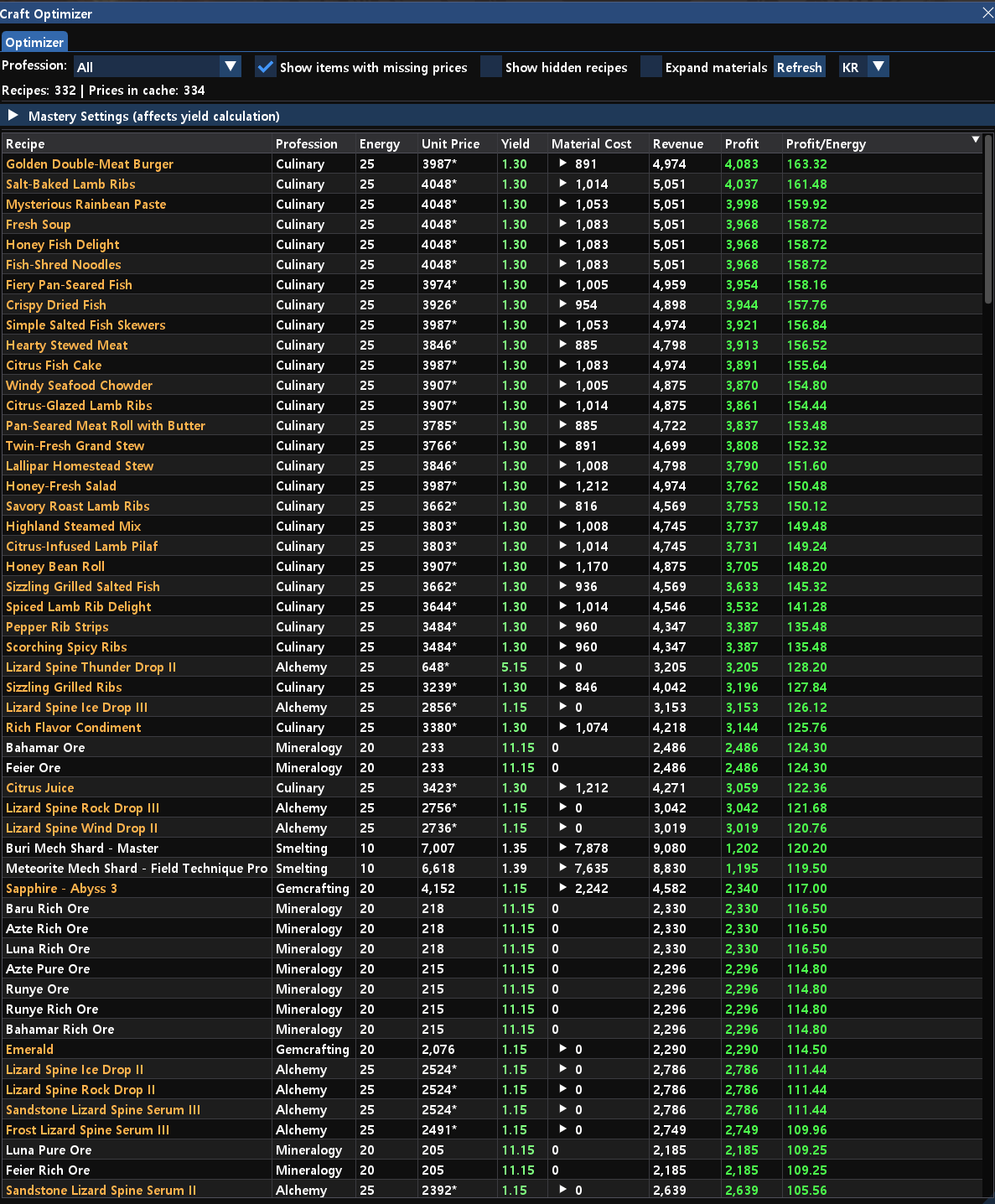Enable the Show hidden recipes checkbox
Image resolution: width=995 pixels, height=1204 pixels.
click(x=491, y=67)
